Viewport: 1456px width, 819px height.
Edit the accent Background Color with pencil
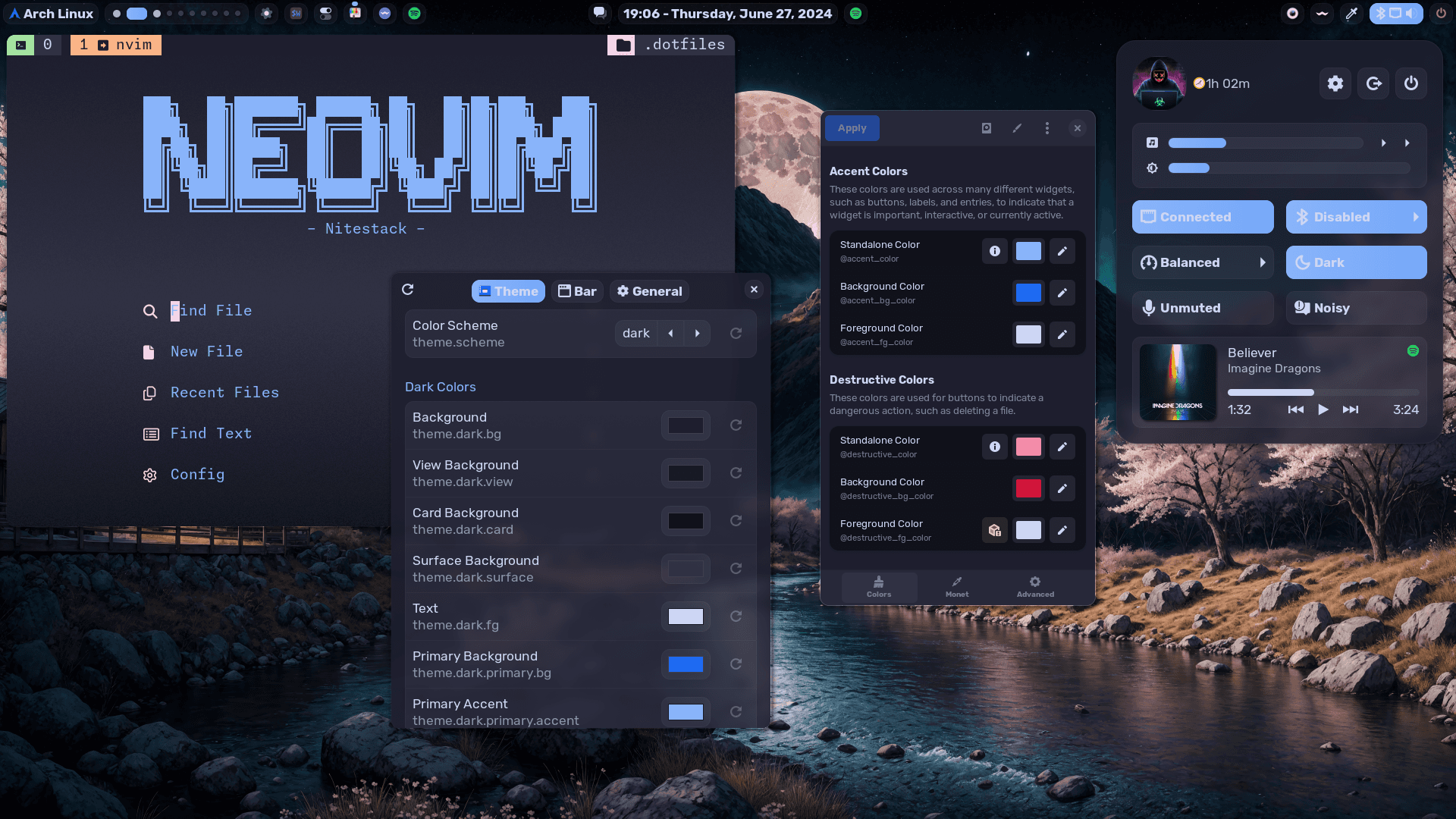tap(1062, 293)
